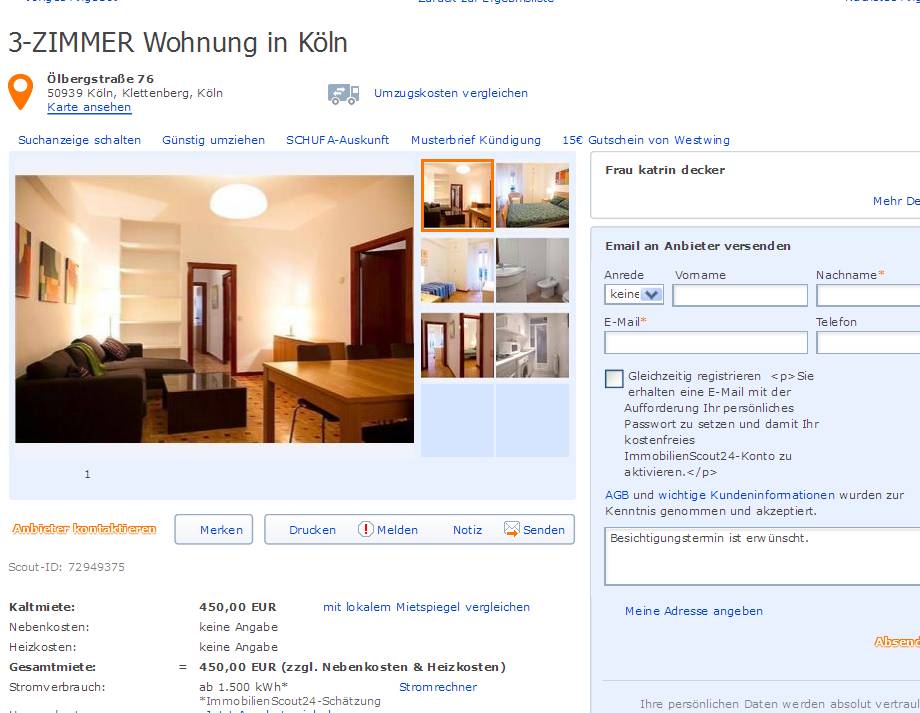Click the Drucken button
The width and height of the screenshot is (920, 713).
[x=312, y=530]
